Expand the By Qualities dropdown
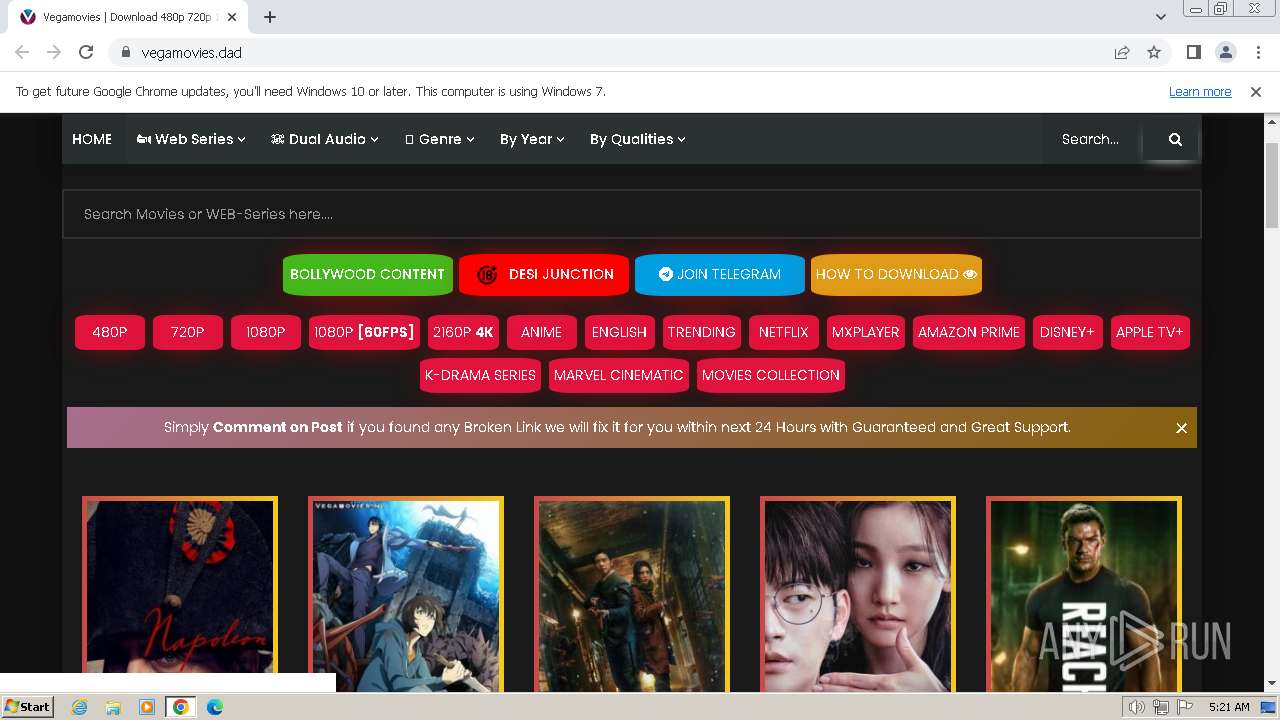This screenshot has width=1280, height=720. (637, 139)
